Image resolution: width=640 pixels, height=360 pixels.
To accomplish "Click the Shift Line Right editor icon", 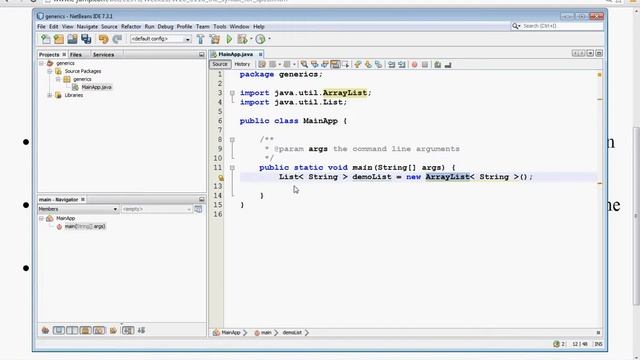I will click(x=402, y=64).
